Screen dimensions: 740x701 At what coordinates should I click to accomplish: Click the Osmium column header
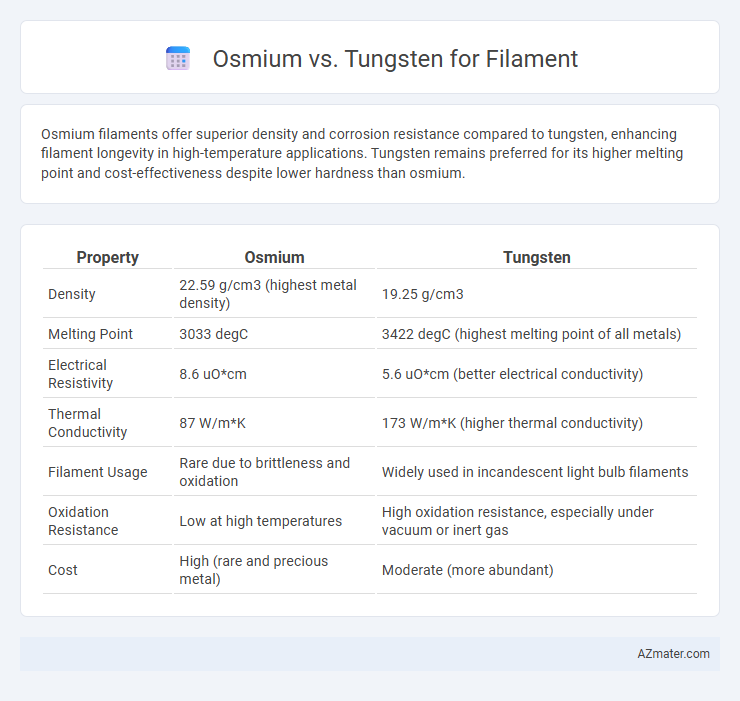coord(274,257)
